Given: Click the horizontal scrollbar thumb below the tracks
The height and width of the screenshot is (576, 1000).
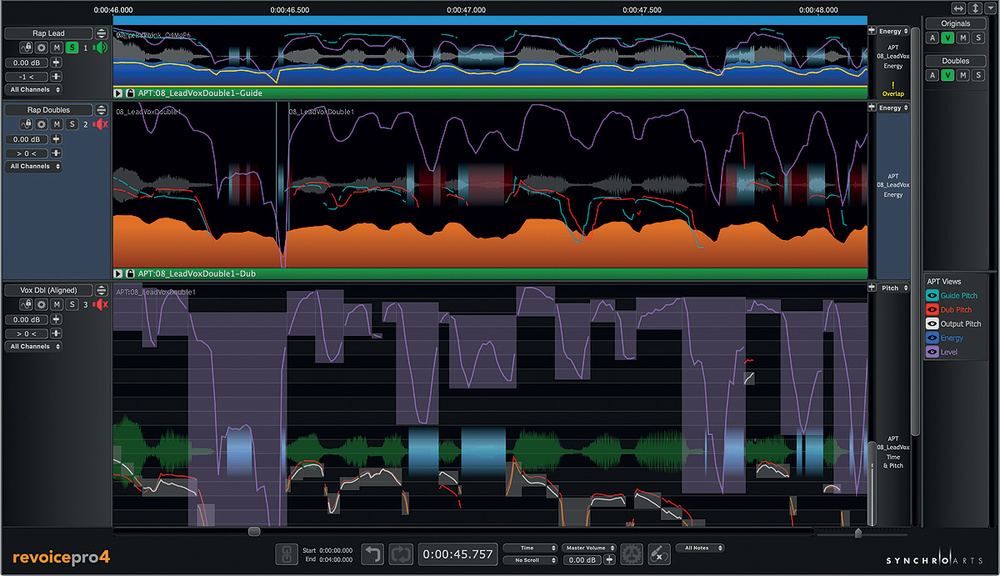Looking at the screenshot, I should 254,531.
